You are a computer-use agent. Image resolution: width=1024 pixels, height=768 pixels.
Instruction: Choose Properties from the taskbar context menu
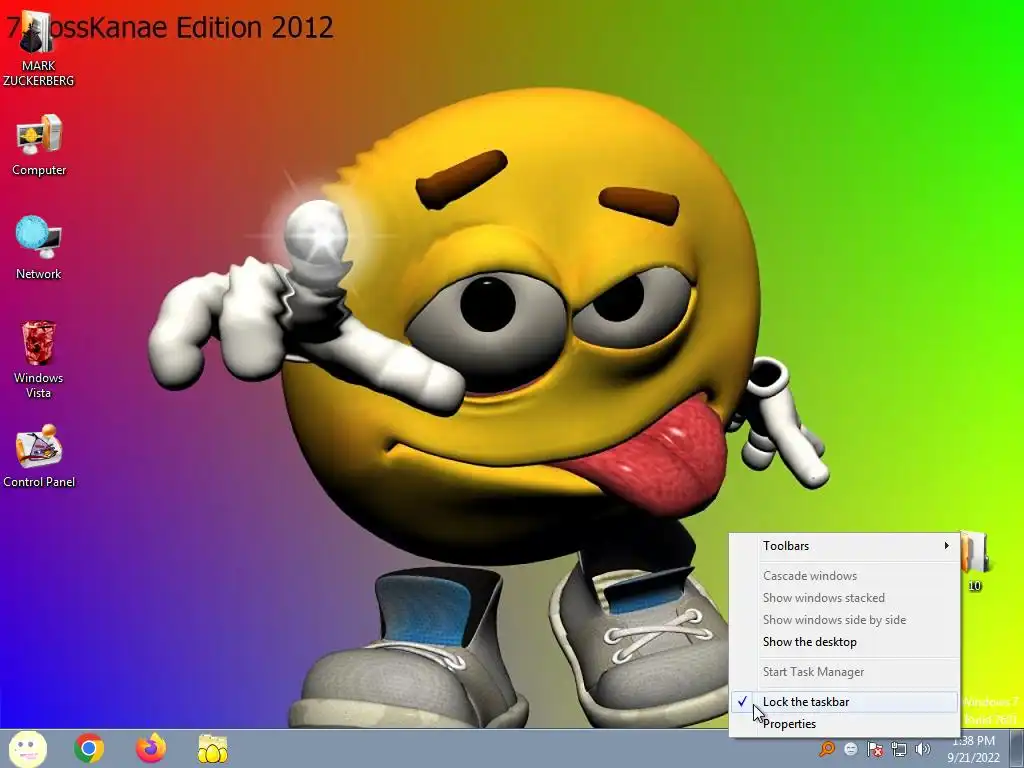pos(844,724)
